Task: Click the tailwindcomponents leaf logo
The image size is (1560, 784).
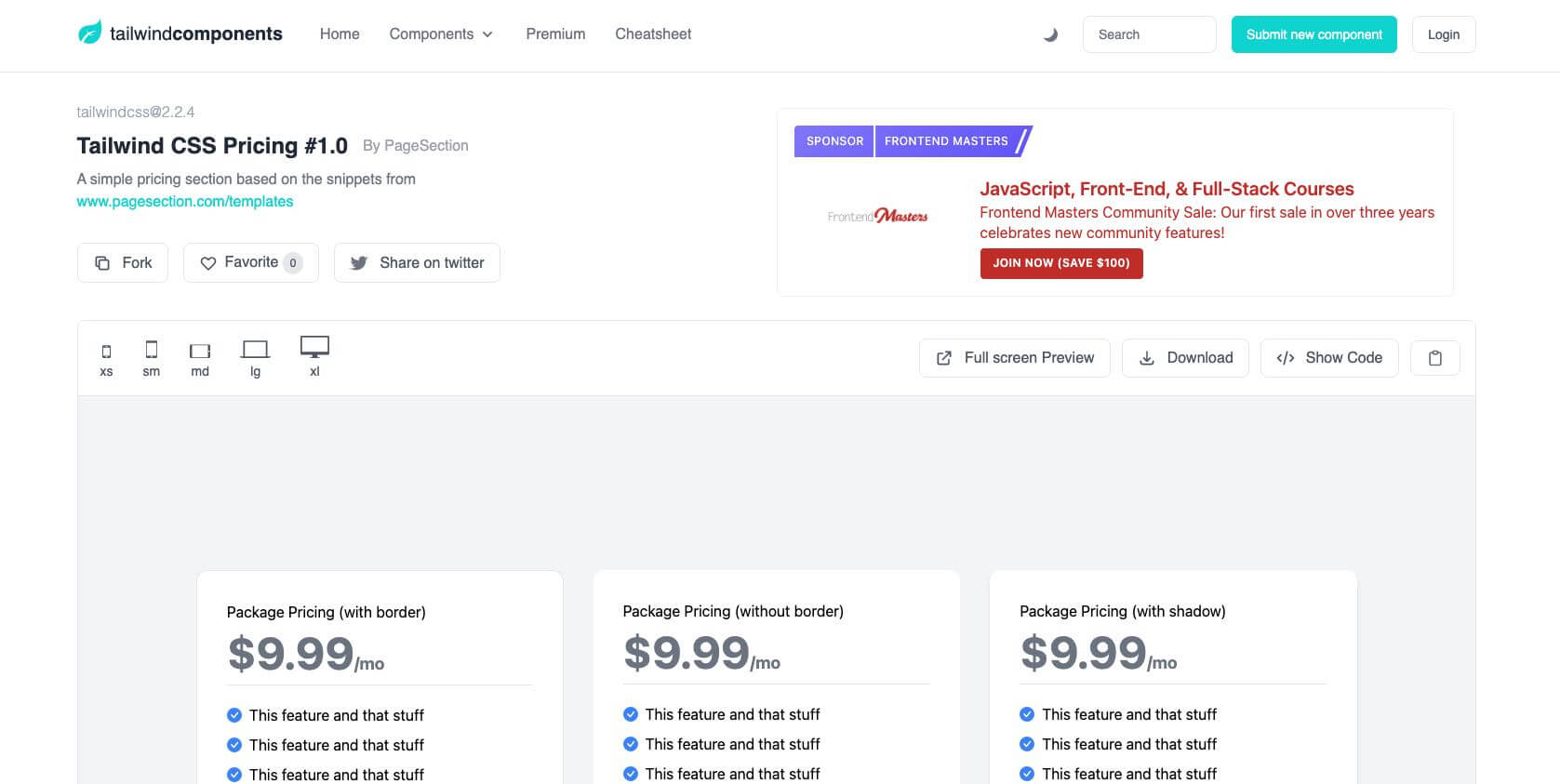Action: click(x=89, y=33)
